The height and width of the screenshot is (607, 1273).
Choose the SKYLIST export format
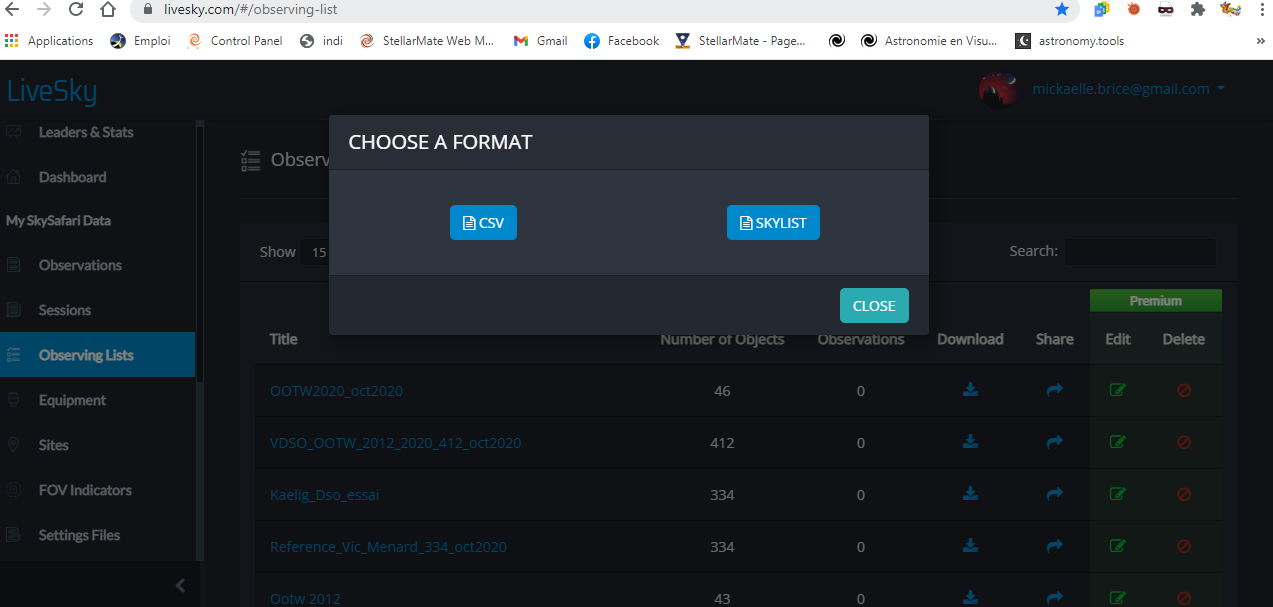click(x=773, y=223)
